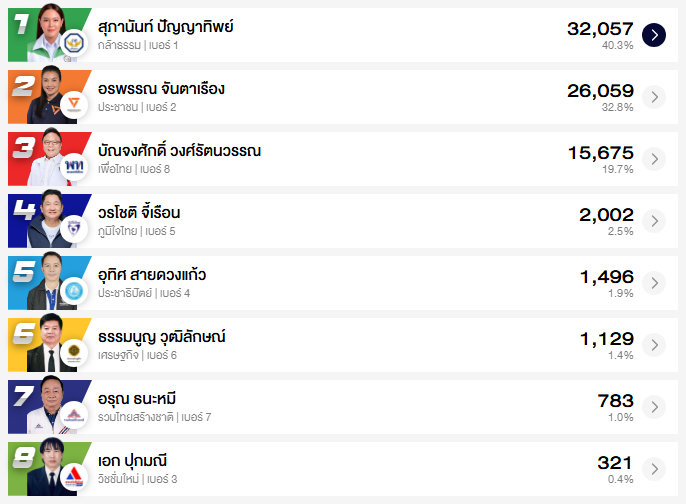This screenshot has height=504, width=686.
Task: Click the วิชชั่นใหม่ party logo on rank 8
Action: click(74, 477)
